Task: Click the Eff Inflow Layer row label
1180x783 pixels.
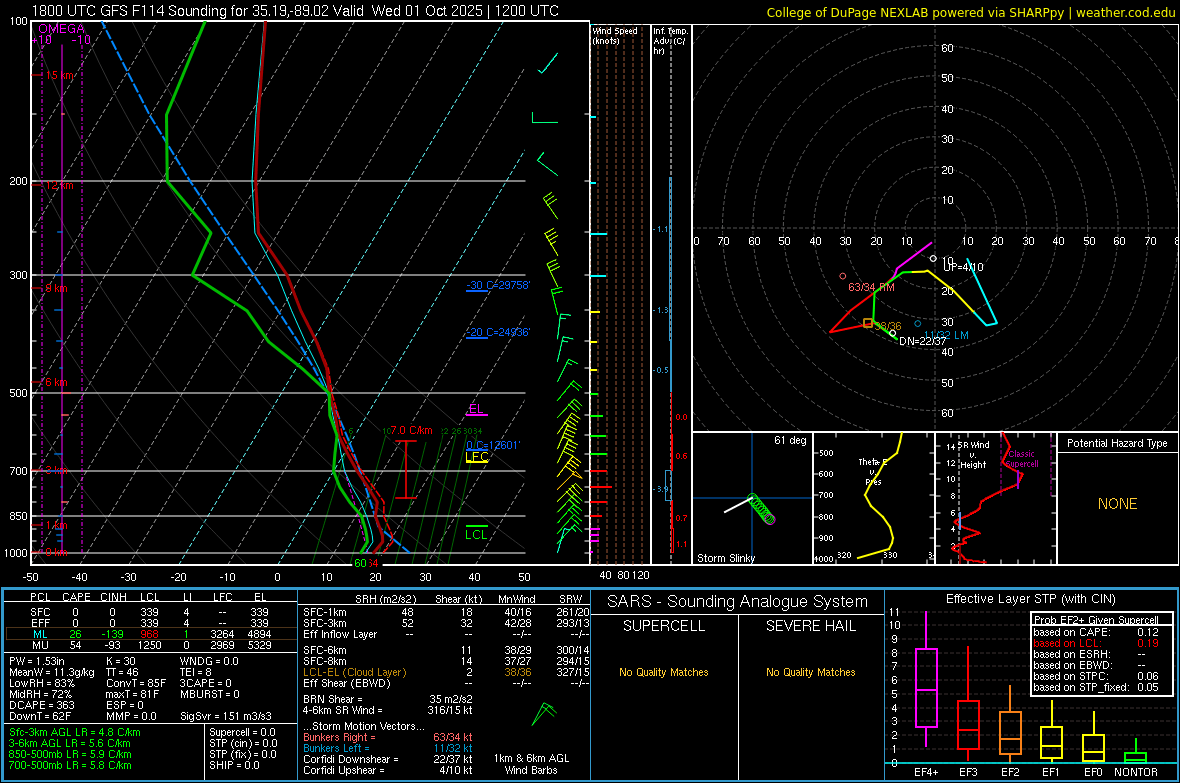Action: [341, 634]
